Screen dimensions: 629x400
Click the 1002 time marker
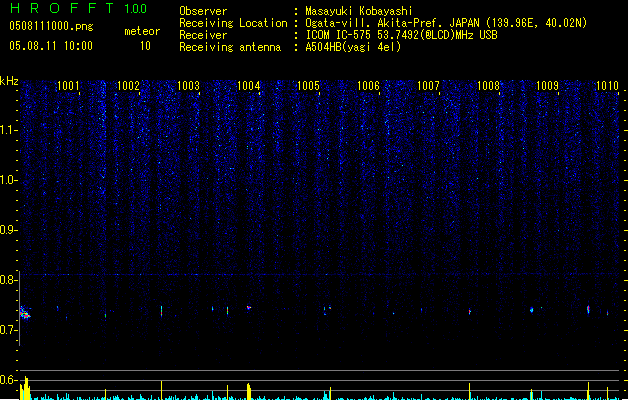point(128,86)
